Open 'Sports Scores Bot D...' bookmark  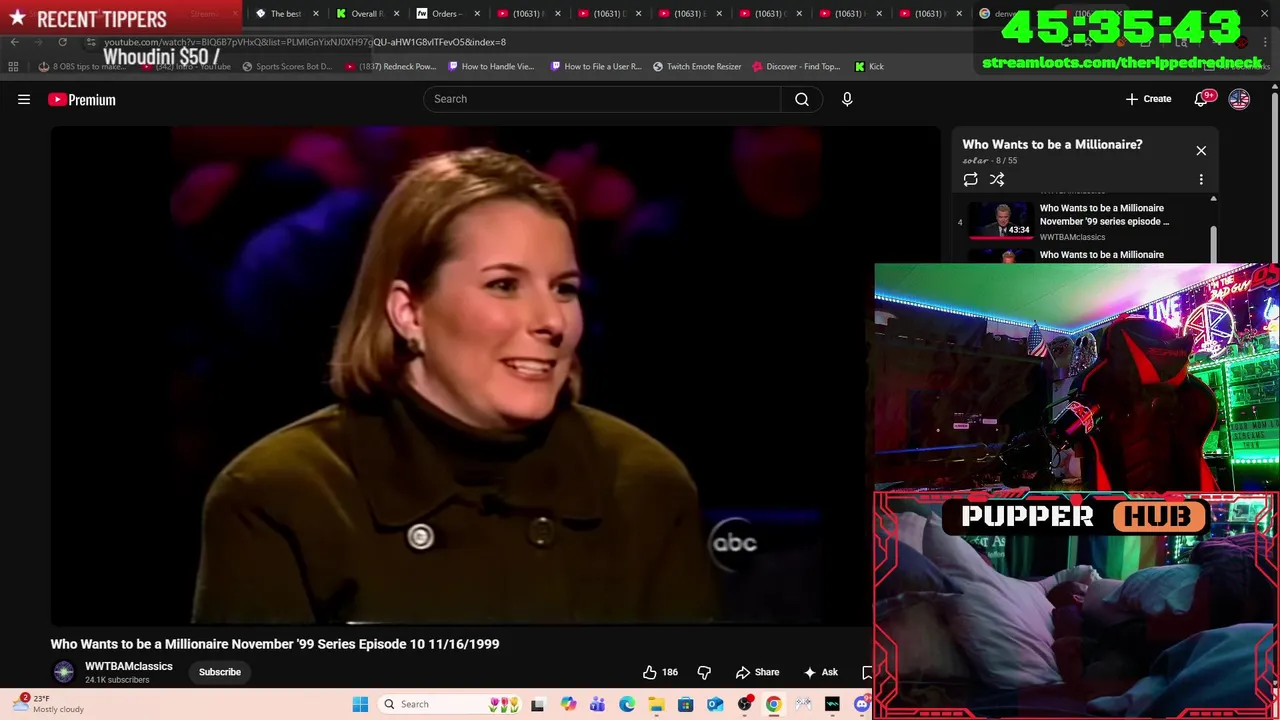tap(286, 66)
